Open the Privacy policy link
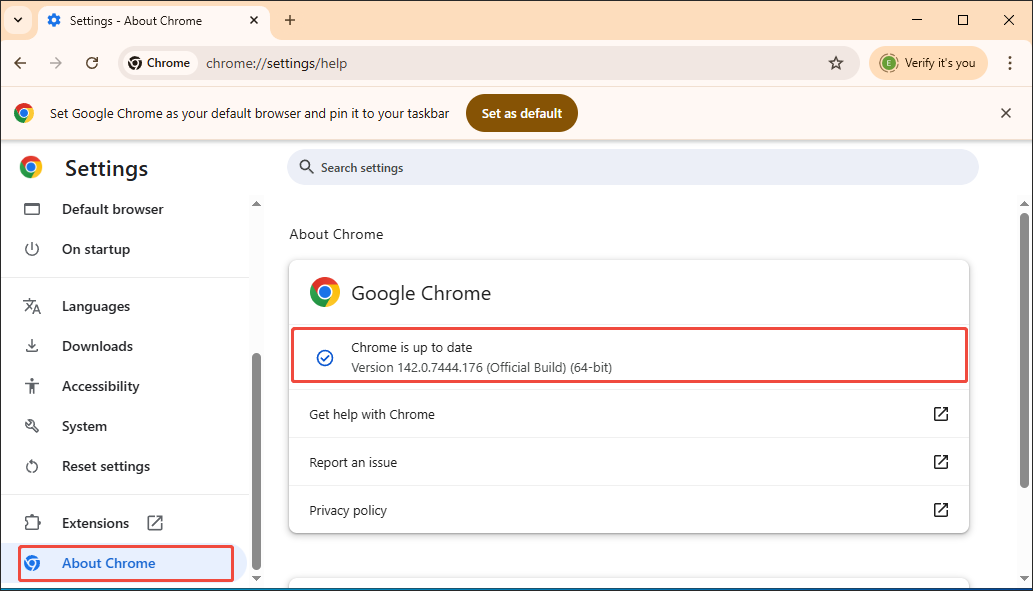The width and height of the screenshot is (1033, 591). [x=347, y=510]
